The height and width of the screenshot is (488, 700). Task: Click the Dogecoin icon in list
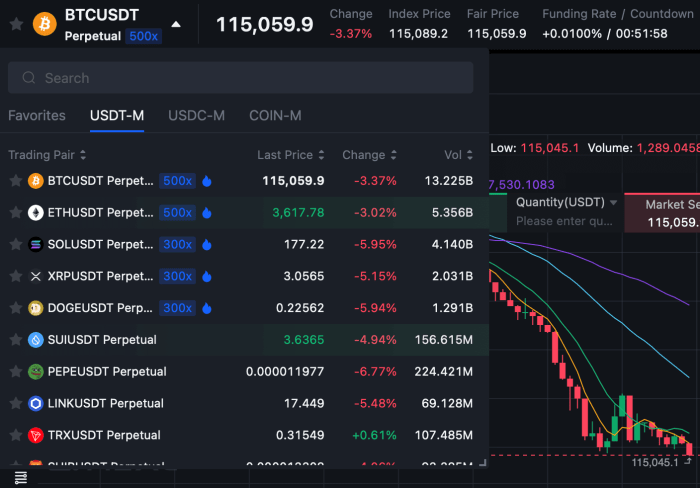pos(36,308)
